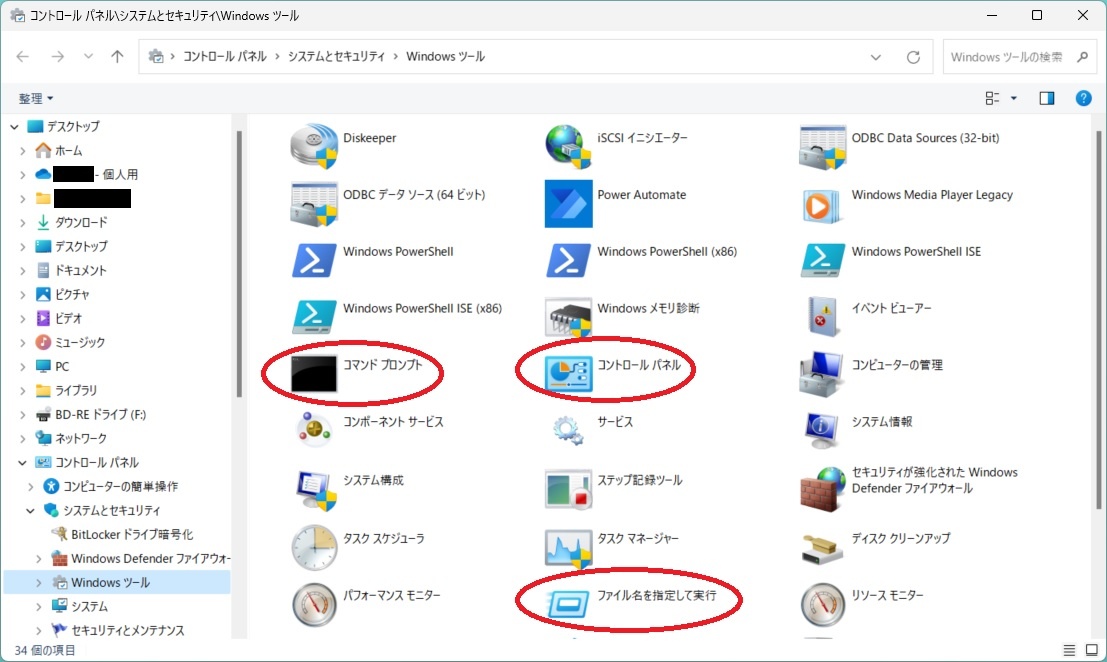
Task: Expand the ネットワーク tree node
Action: pos(23,439)
